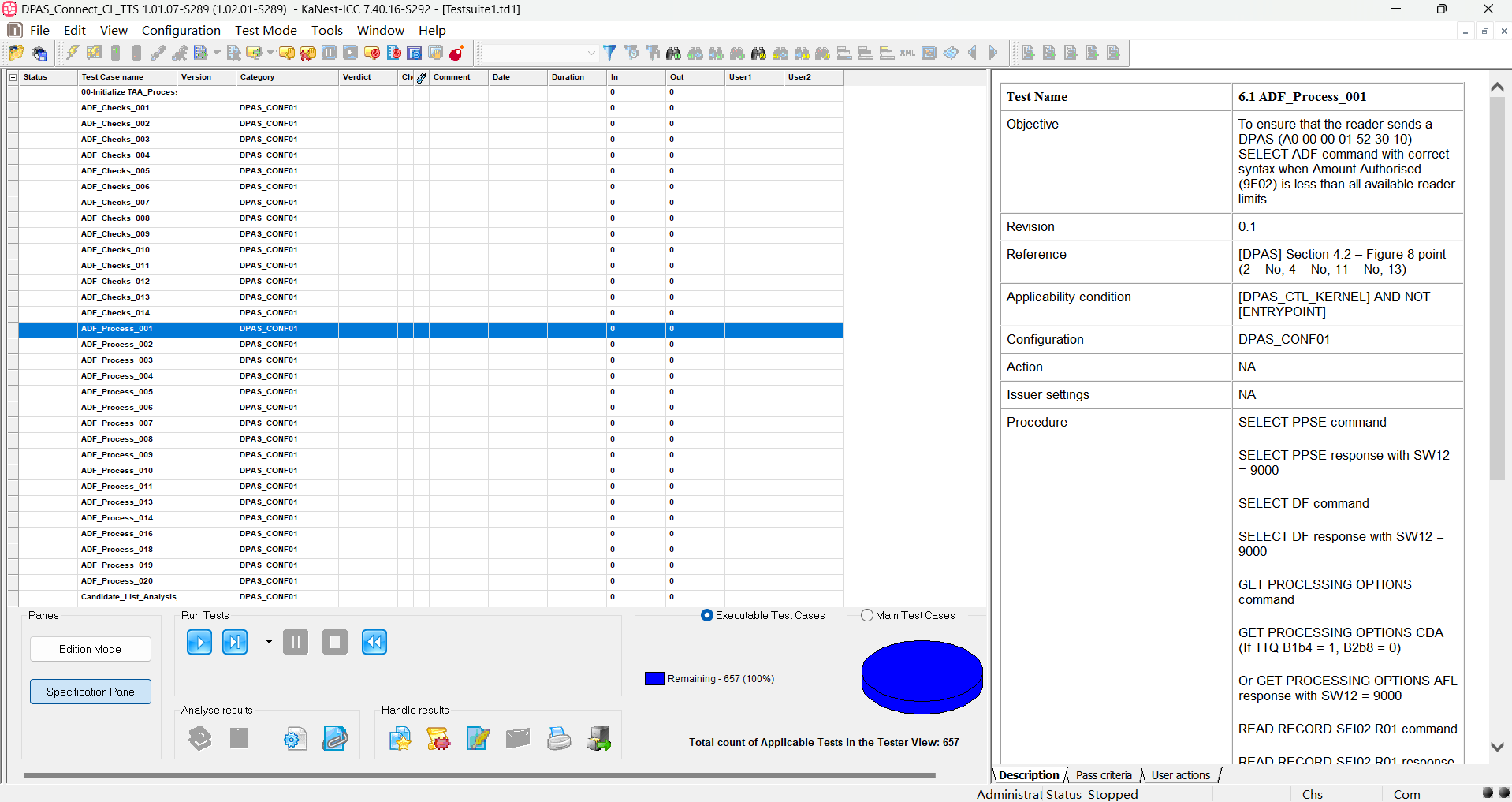
Task: Click the rewind button in Run Tests
Action: click(374, 642)
